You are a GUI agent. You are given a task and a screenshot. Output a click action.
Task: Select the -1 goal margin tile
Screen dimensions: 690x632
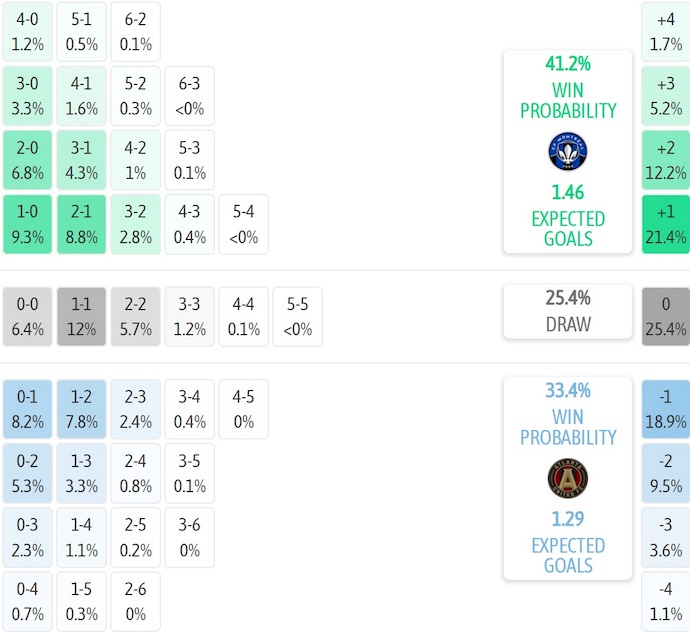click(665, 408)
